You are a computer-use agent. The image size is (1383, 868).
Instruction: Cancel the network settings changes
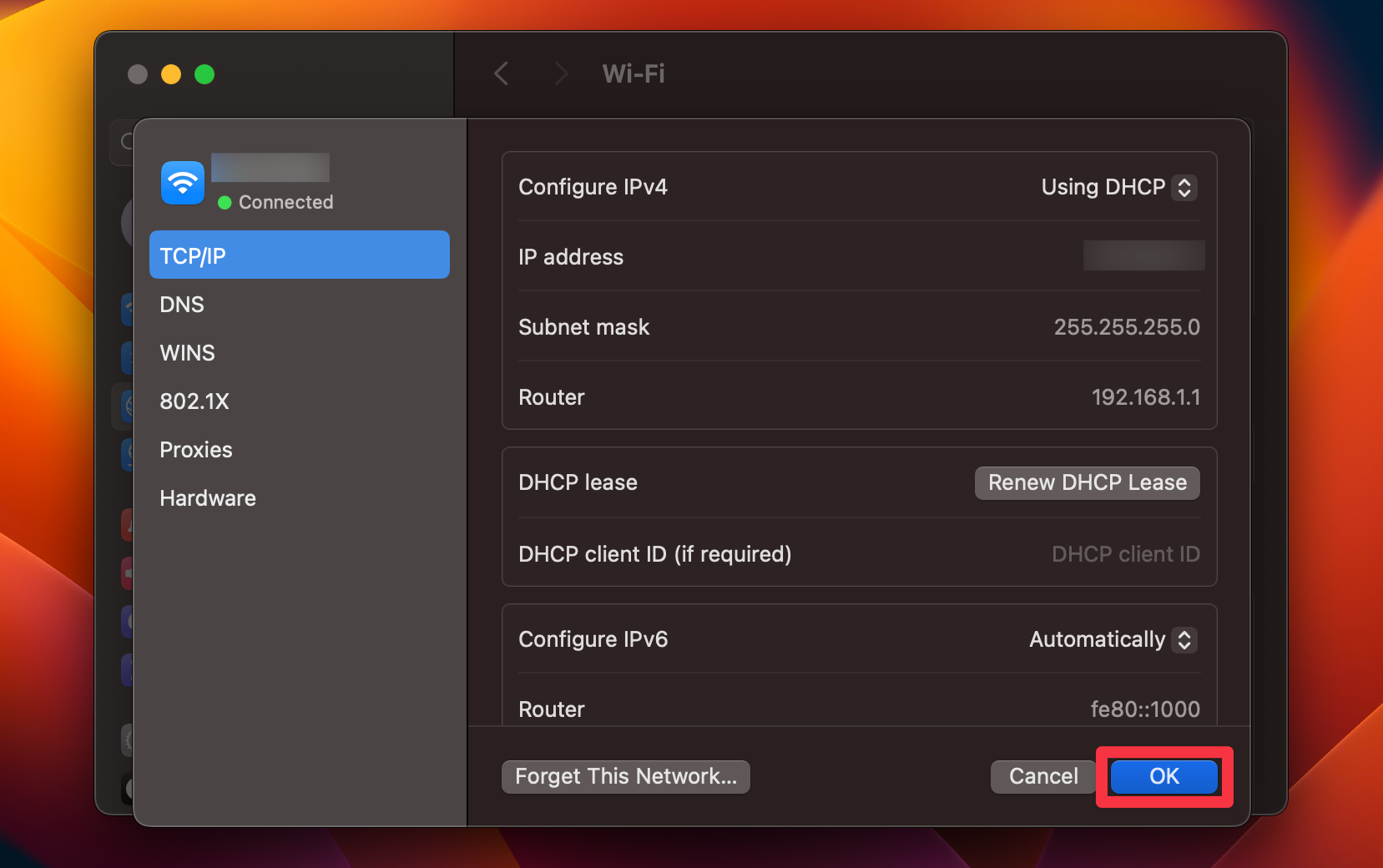point(1042,776)
